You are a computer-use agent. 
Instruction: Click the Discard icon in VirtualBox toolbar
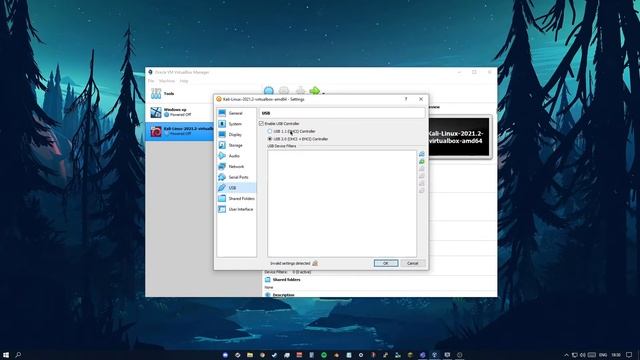pyautogui.click(x=300, y=91)
